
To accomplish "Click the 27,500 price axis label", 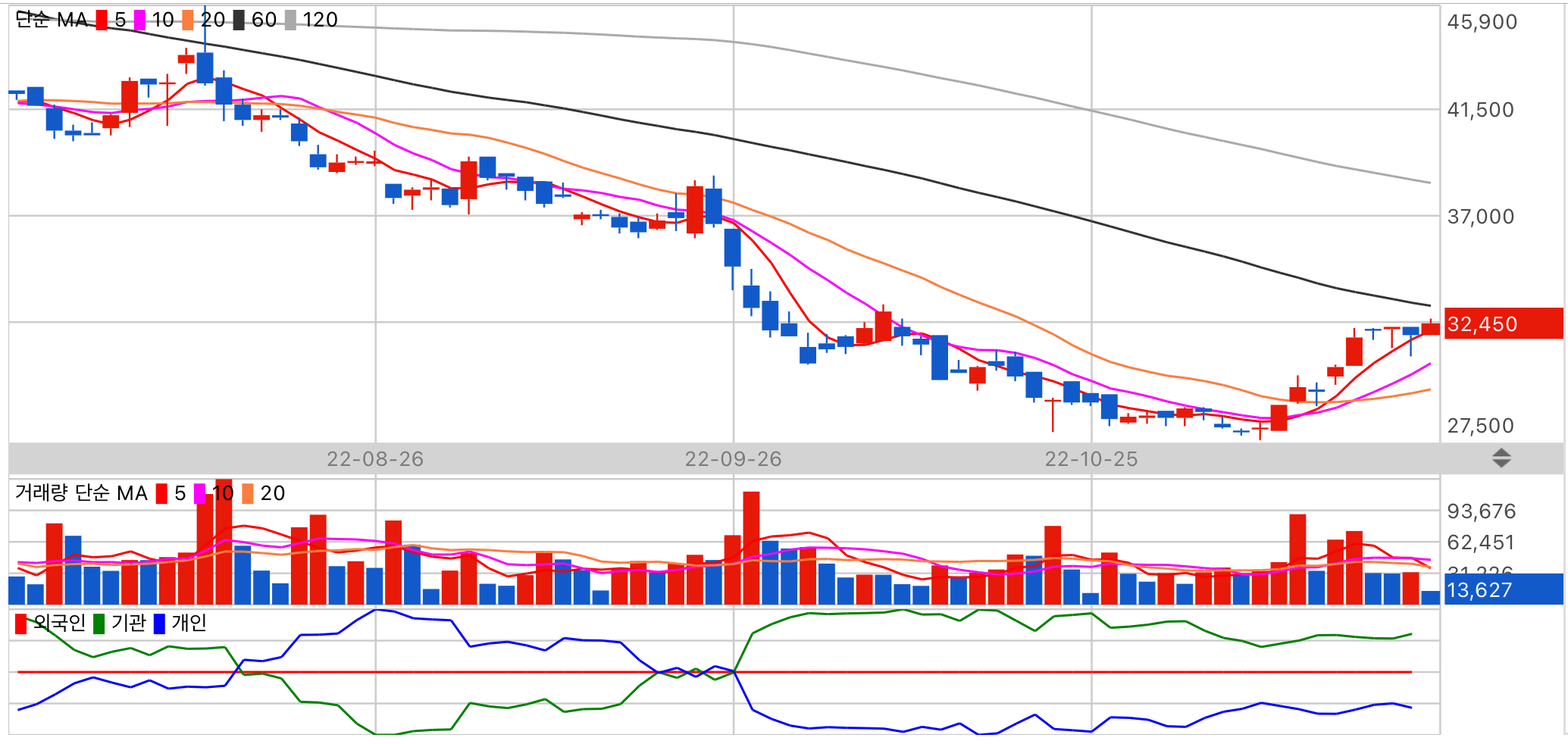I will click(x=1480, y=426).
